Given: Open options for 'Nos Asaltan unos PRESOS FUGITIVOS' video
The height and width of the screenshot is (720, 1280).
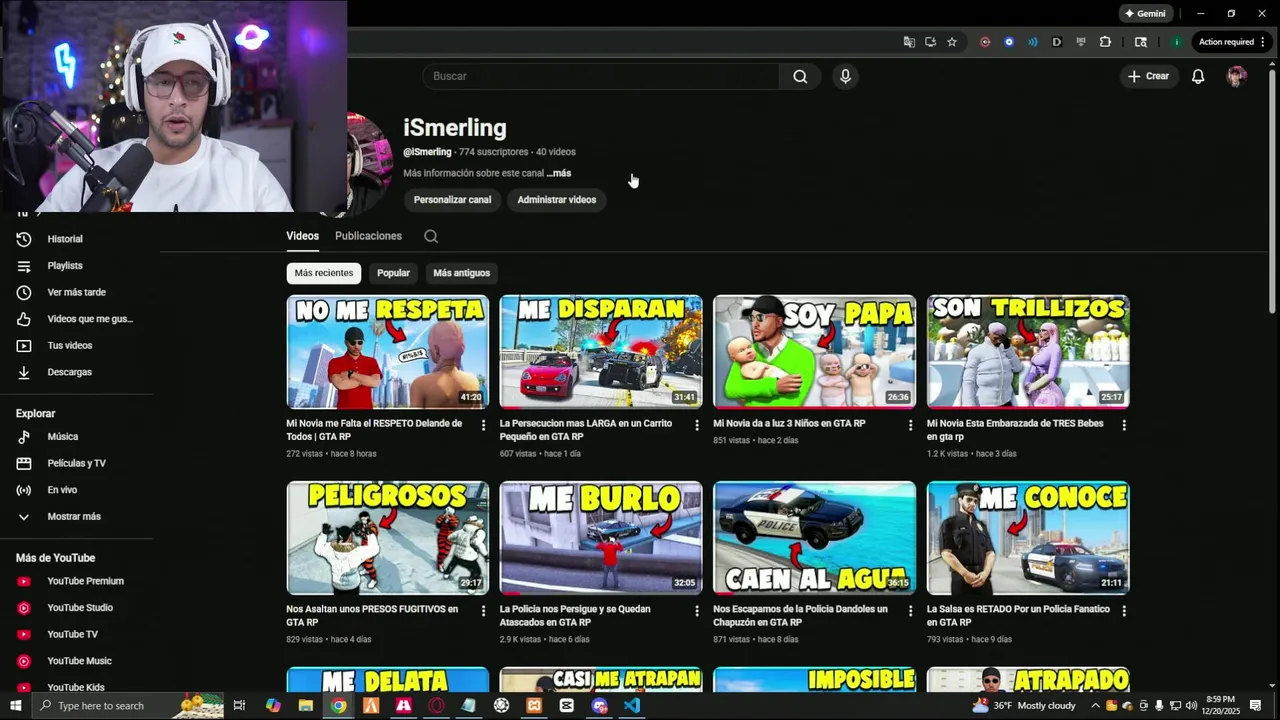Looking at the screenshot, I should [483, 611].
